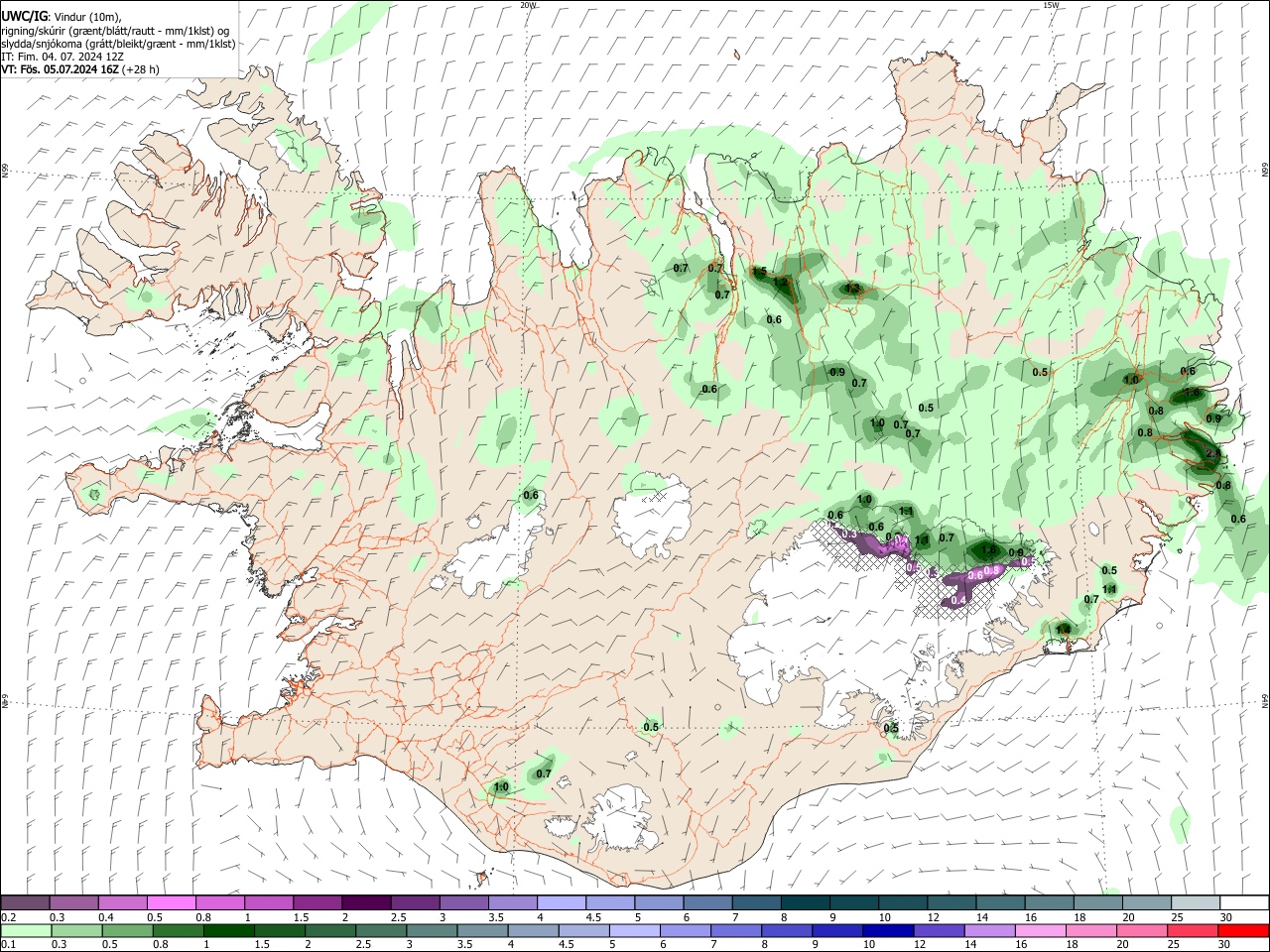Click the light purple 14 rain swatch
The image size is (1270, 952).
tap(989, 931)
